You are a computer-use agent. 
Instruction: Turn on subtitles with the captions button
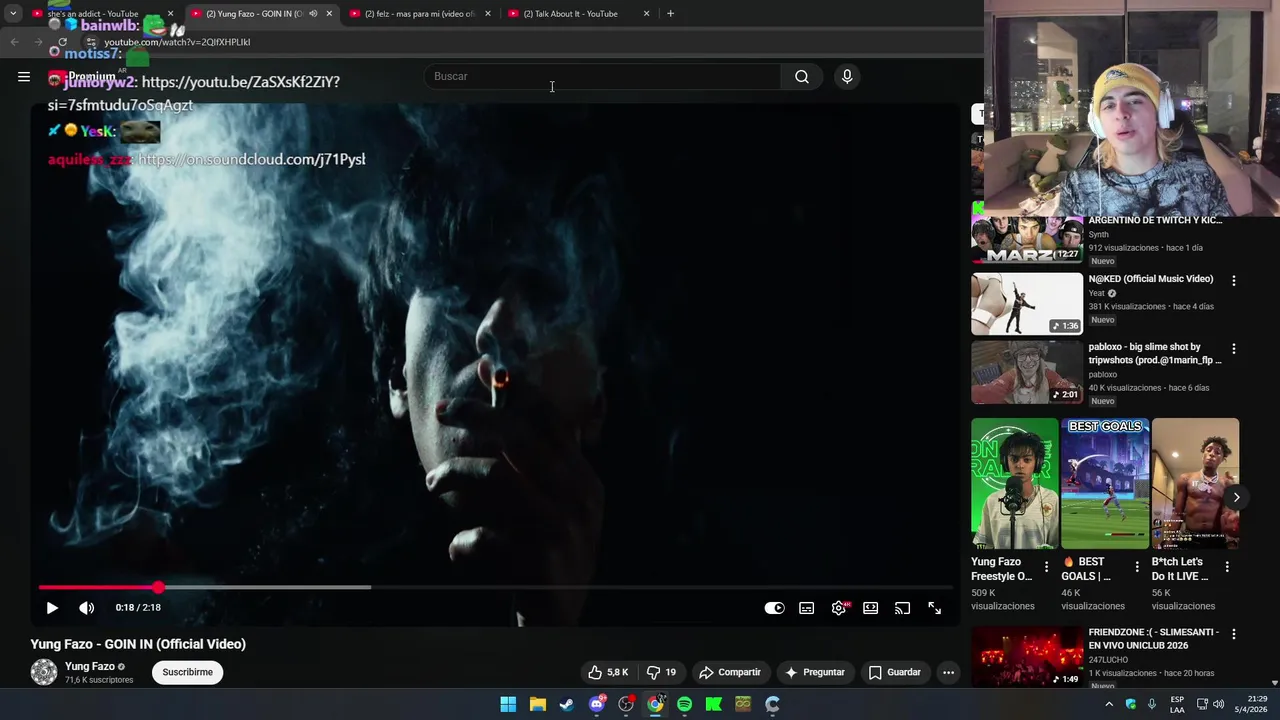pos(807,608)
